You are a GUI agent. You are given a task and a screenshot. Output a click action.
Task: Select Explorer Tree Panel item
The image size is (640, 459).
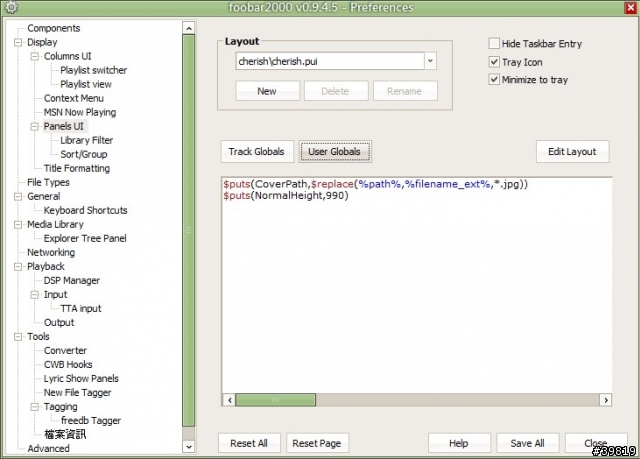(x=85, y=238)
